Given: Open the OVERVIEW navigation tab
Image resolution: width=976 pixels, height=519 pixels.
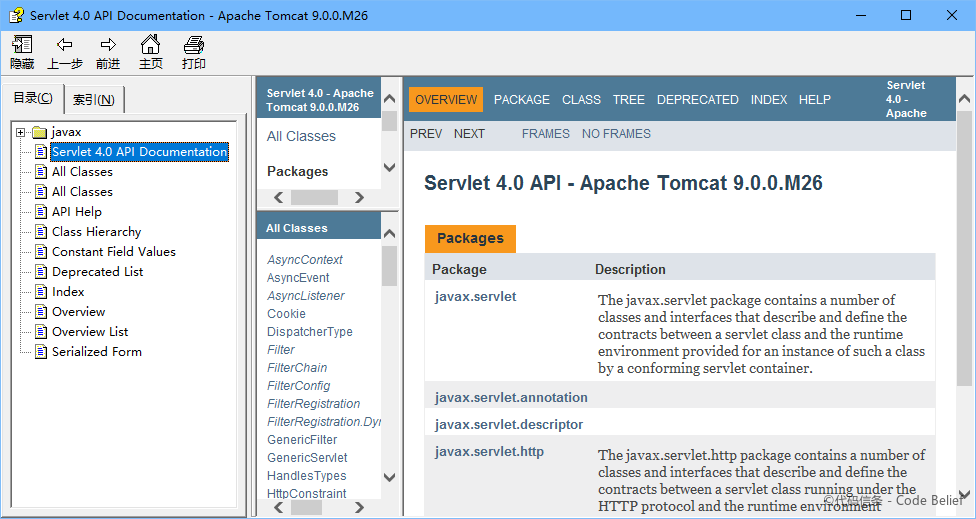Looking at the screenshot, I should pos(446,100).
